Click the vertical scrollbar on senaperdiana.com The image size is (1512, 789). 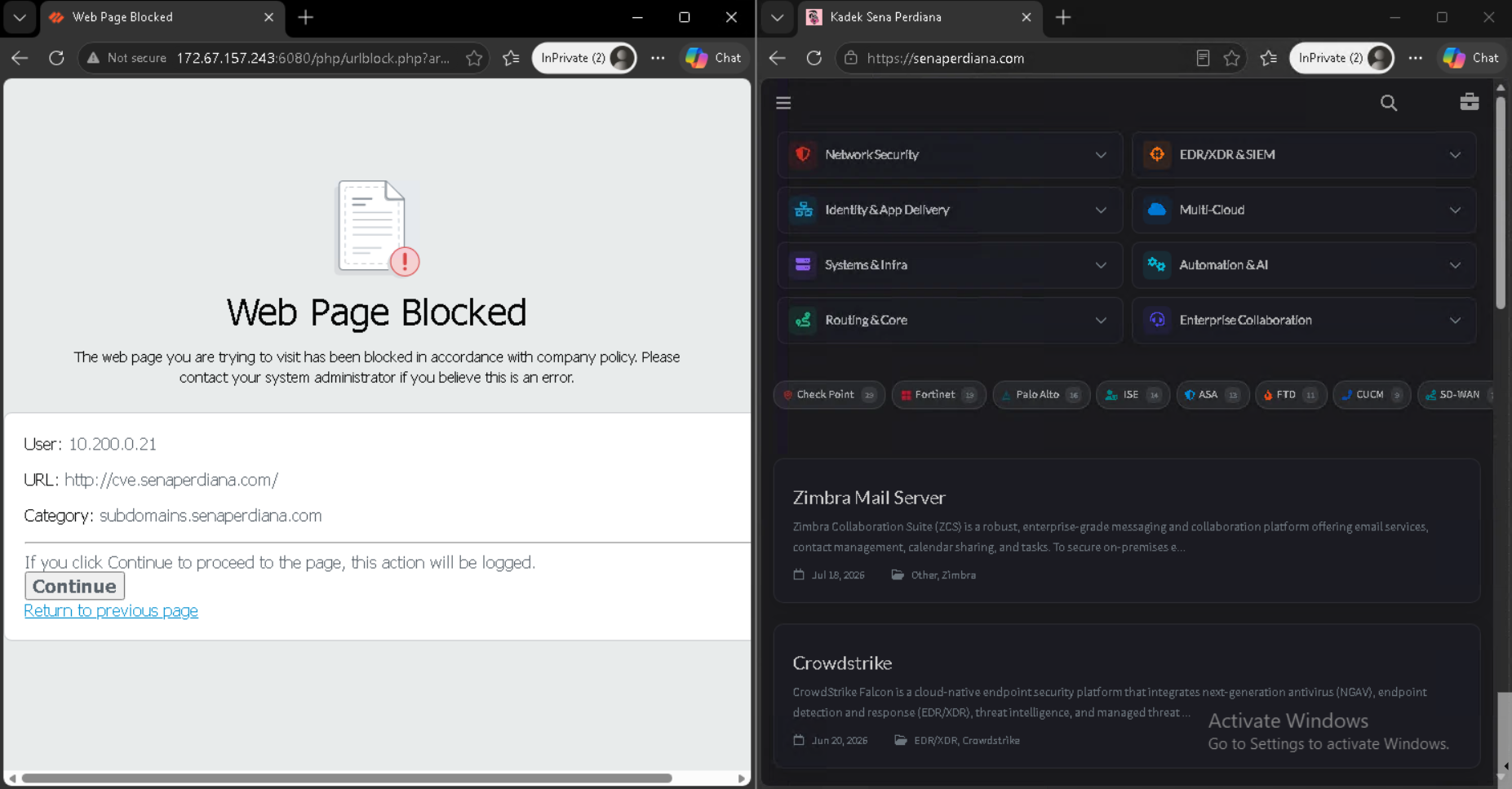pos(1501,204)
